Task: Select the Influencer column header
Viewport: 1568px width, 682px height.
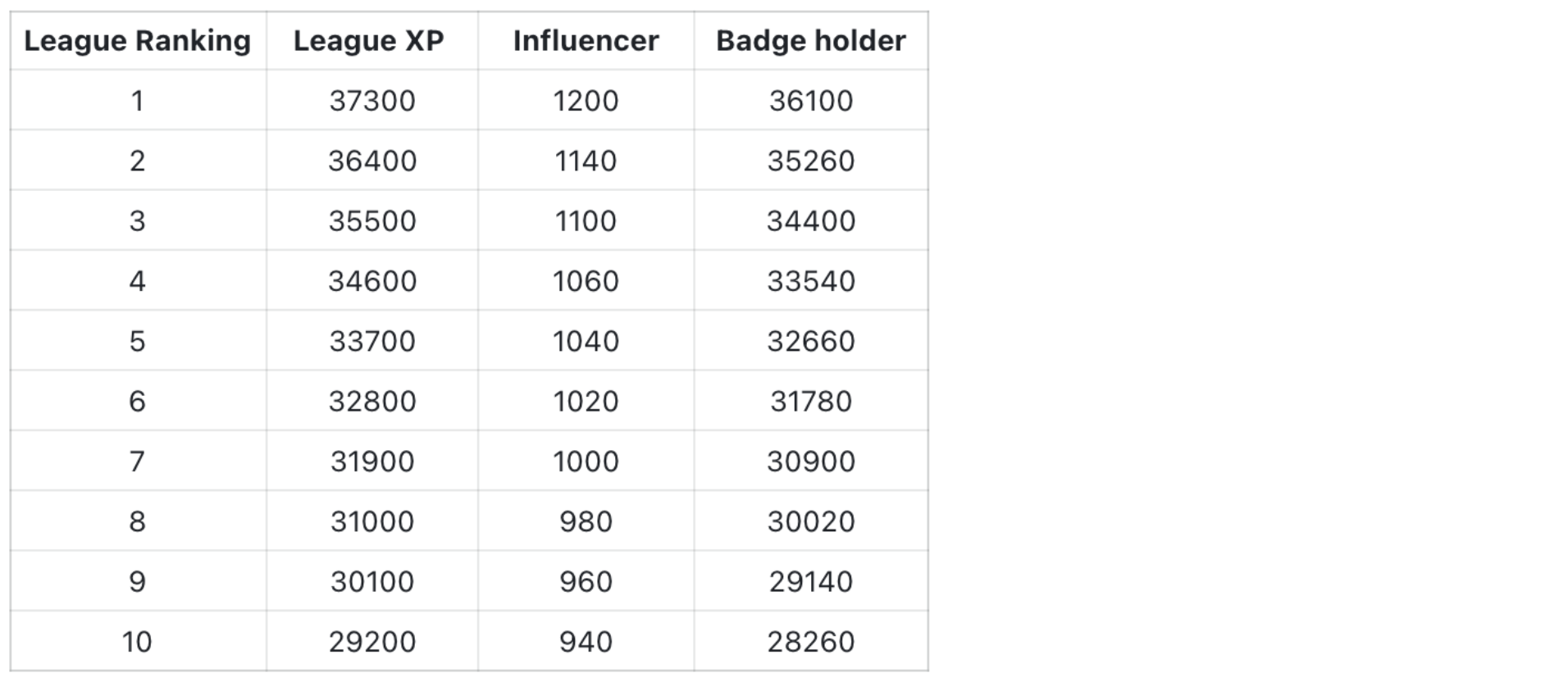Action: [x=586, y=40]
